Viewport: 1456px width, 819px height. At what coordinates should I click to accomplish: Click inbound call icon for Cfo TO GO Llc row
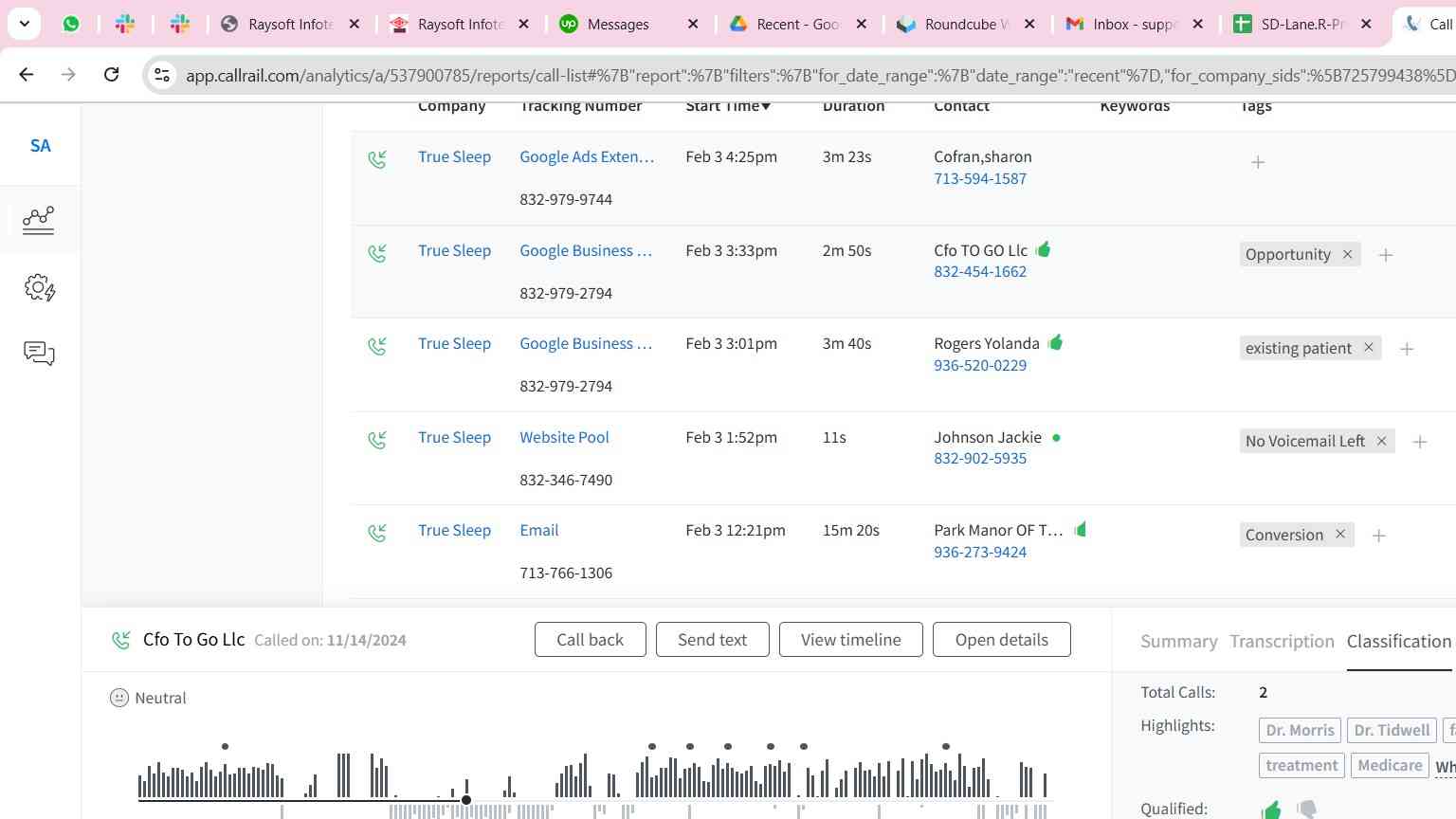[x=377, y=253]
